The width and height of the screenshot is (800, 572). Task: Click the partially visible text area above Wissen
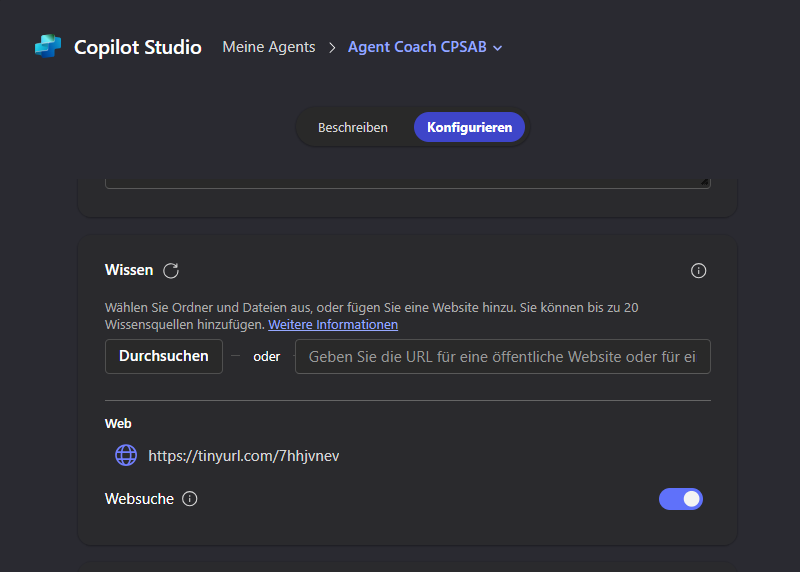[x=408, y=183]
